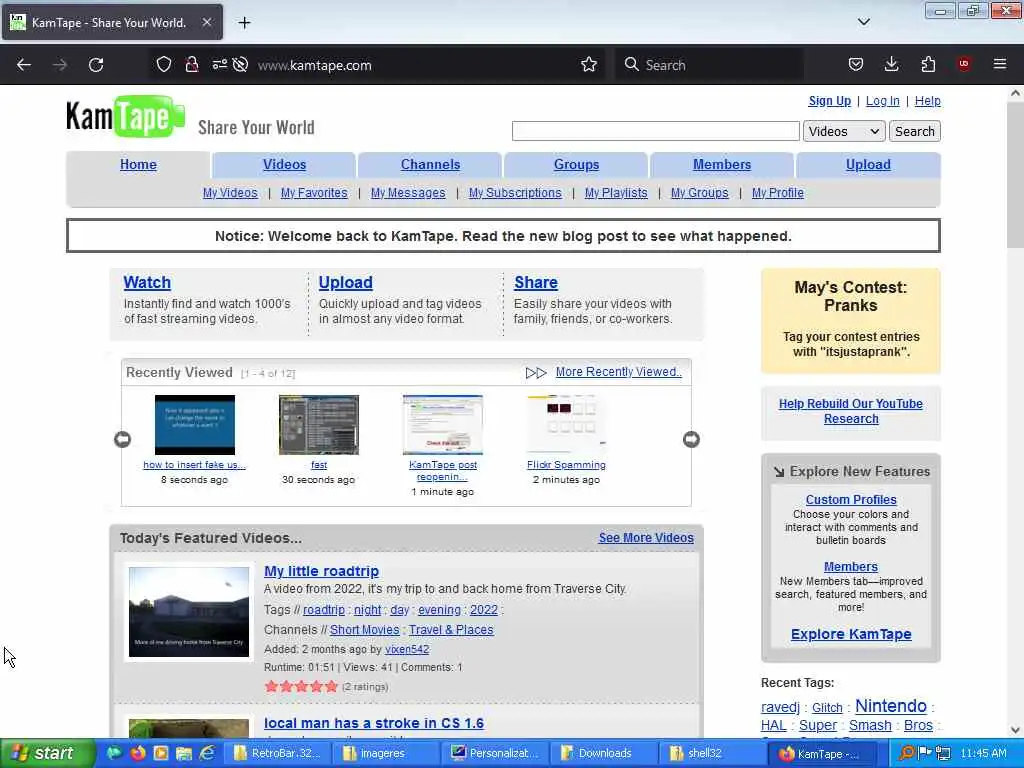
Task: Open the 'fast' video thumbnail
Action: coord(319,424)
